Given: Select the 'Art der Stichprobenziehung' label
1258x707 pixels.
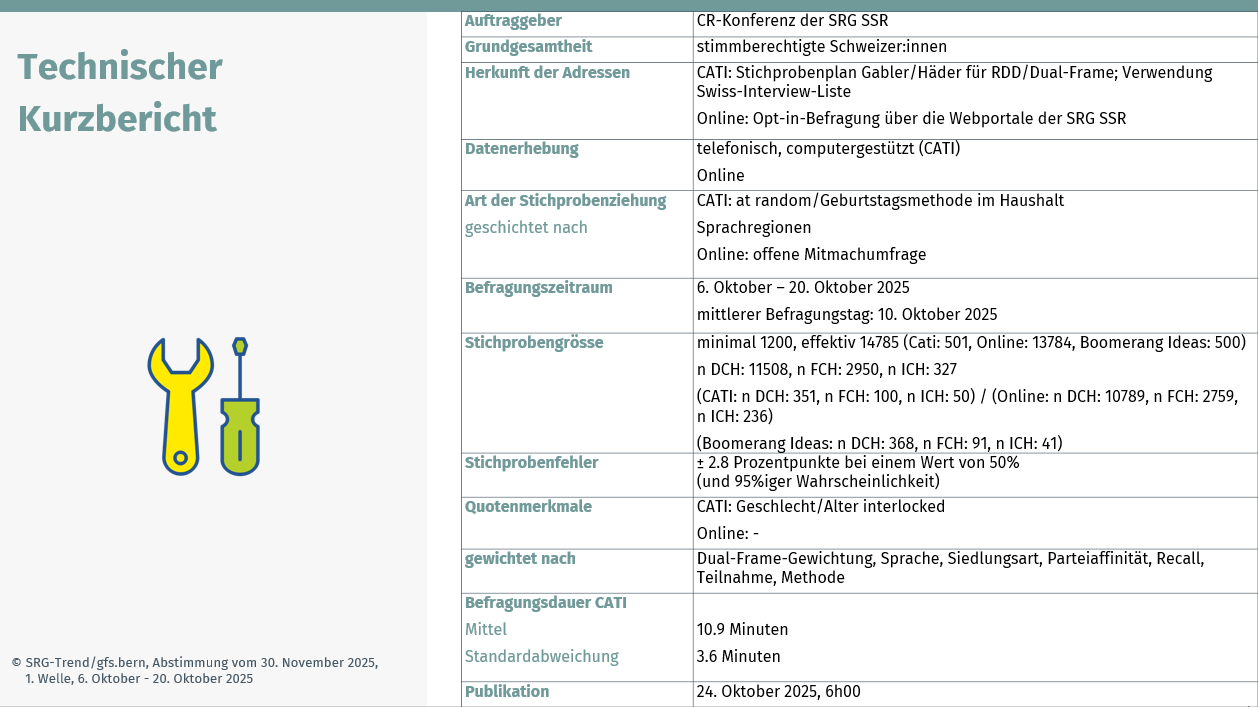Looking at the screenshot, I should 565,201.
